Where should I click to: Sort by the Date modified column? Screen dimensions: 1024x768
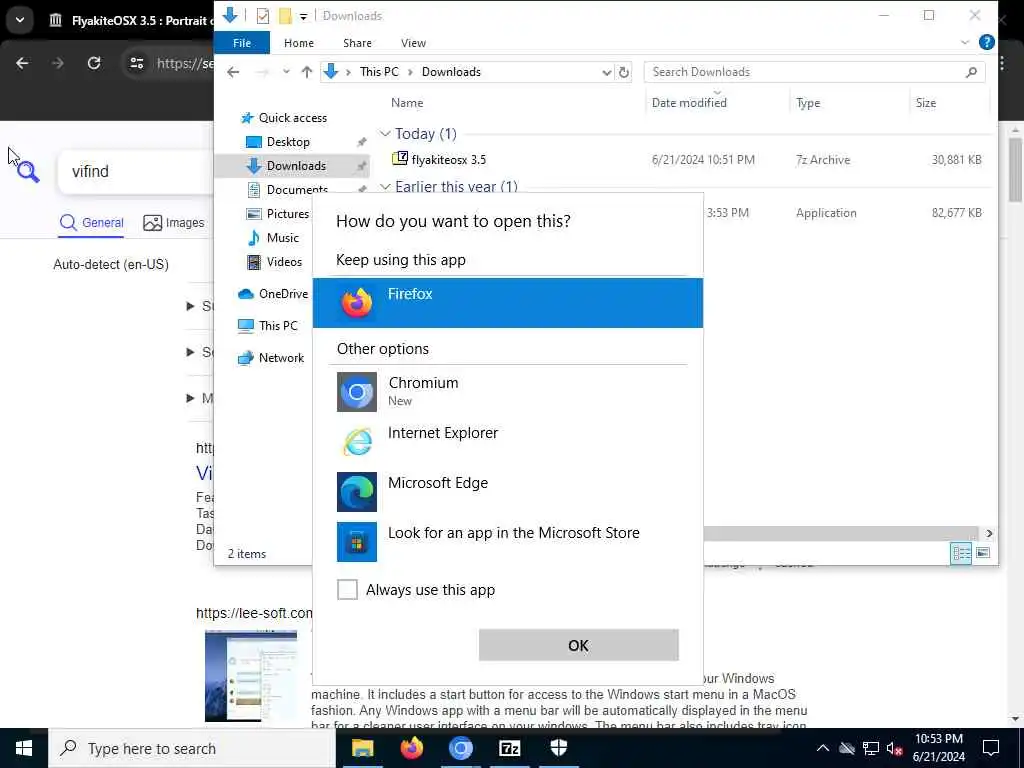pos(689,103)
